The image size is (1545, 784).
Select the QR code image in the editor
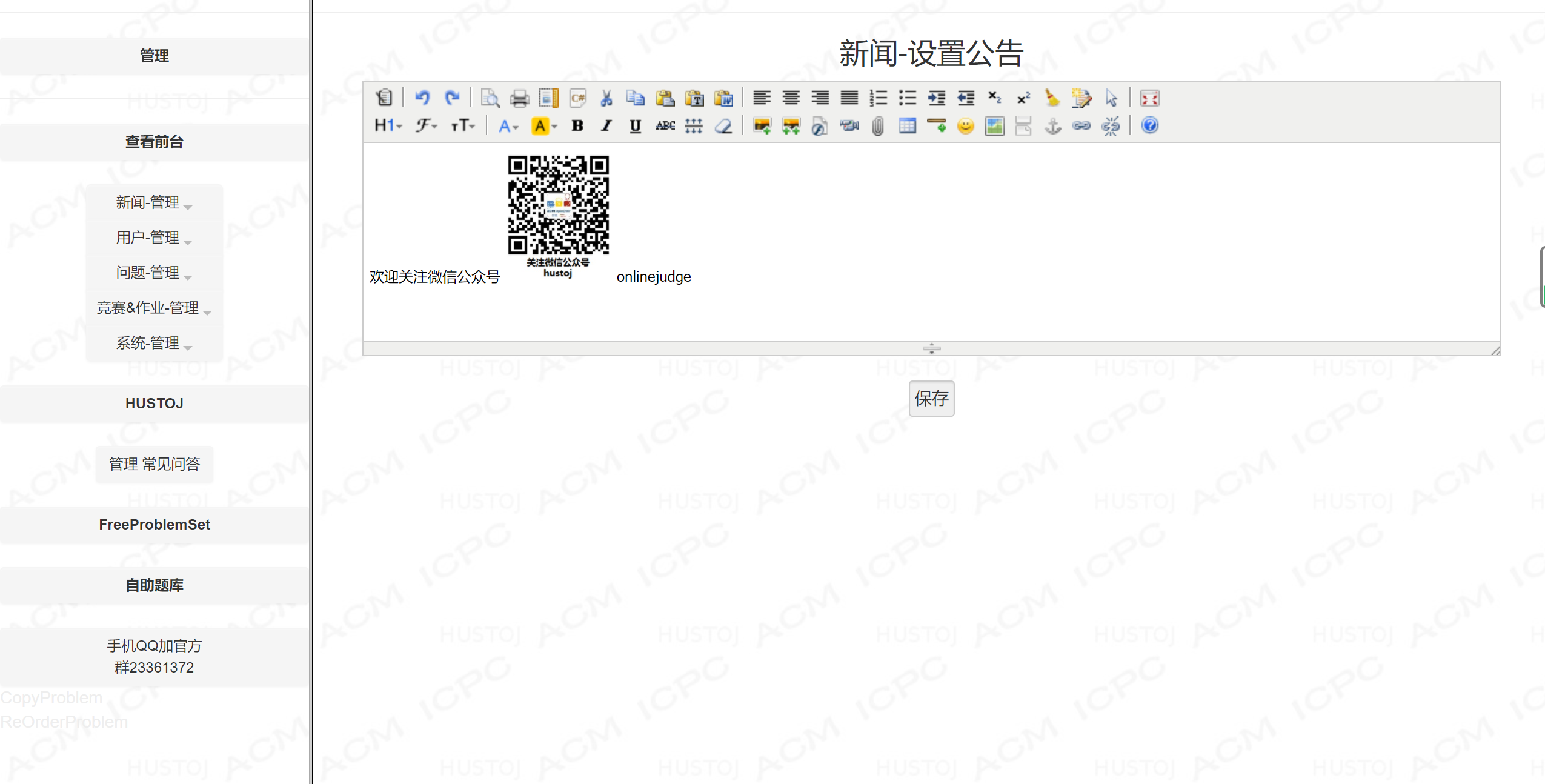558,217
